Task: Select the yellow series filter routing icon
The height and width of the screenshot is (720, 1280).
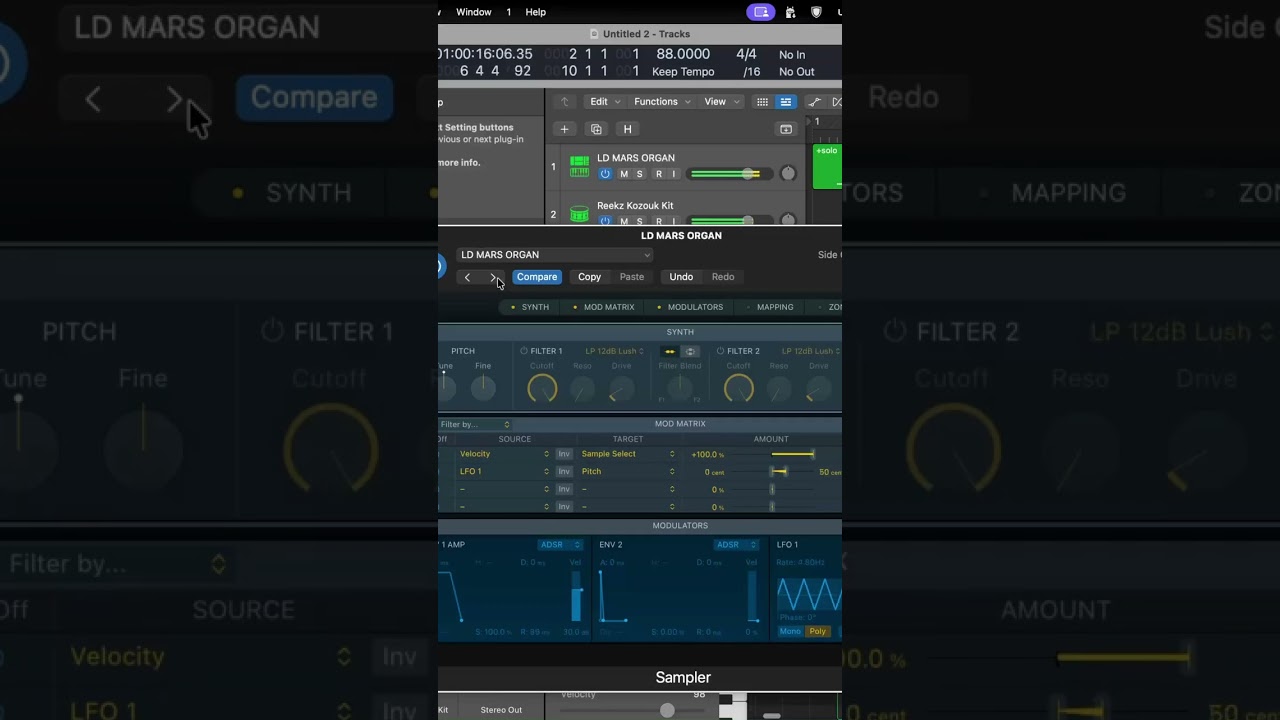Action: pyautogui.click(x=669, y=351)
